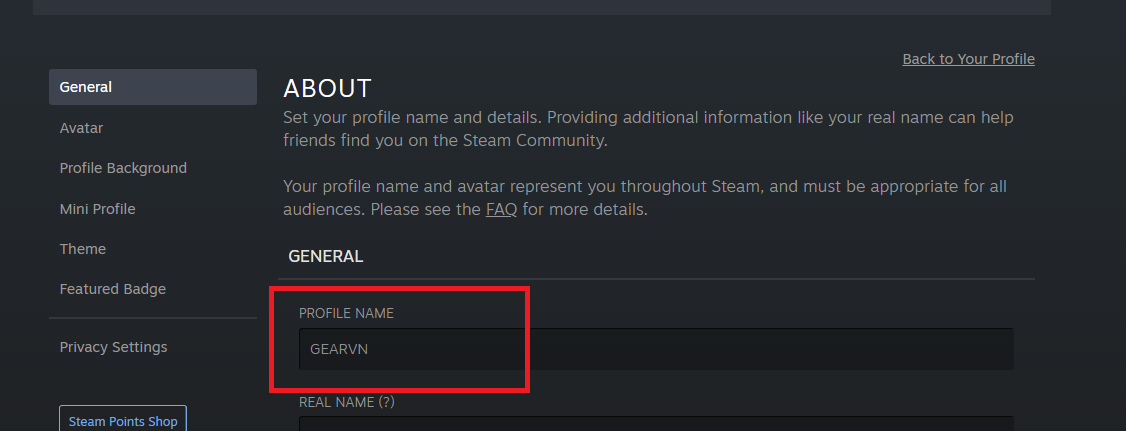The width and height of the screenshot is (1126, 431).
Task: Go to Profile Background settings
Action: (123, 168)
